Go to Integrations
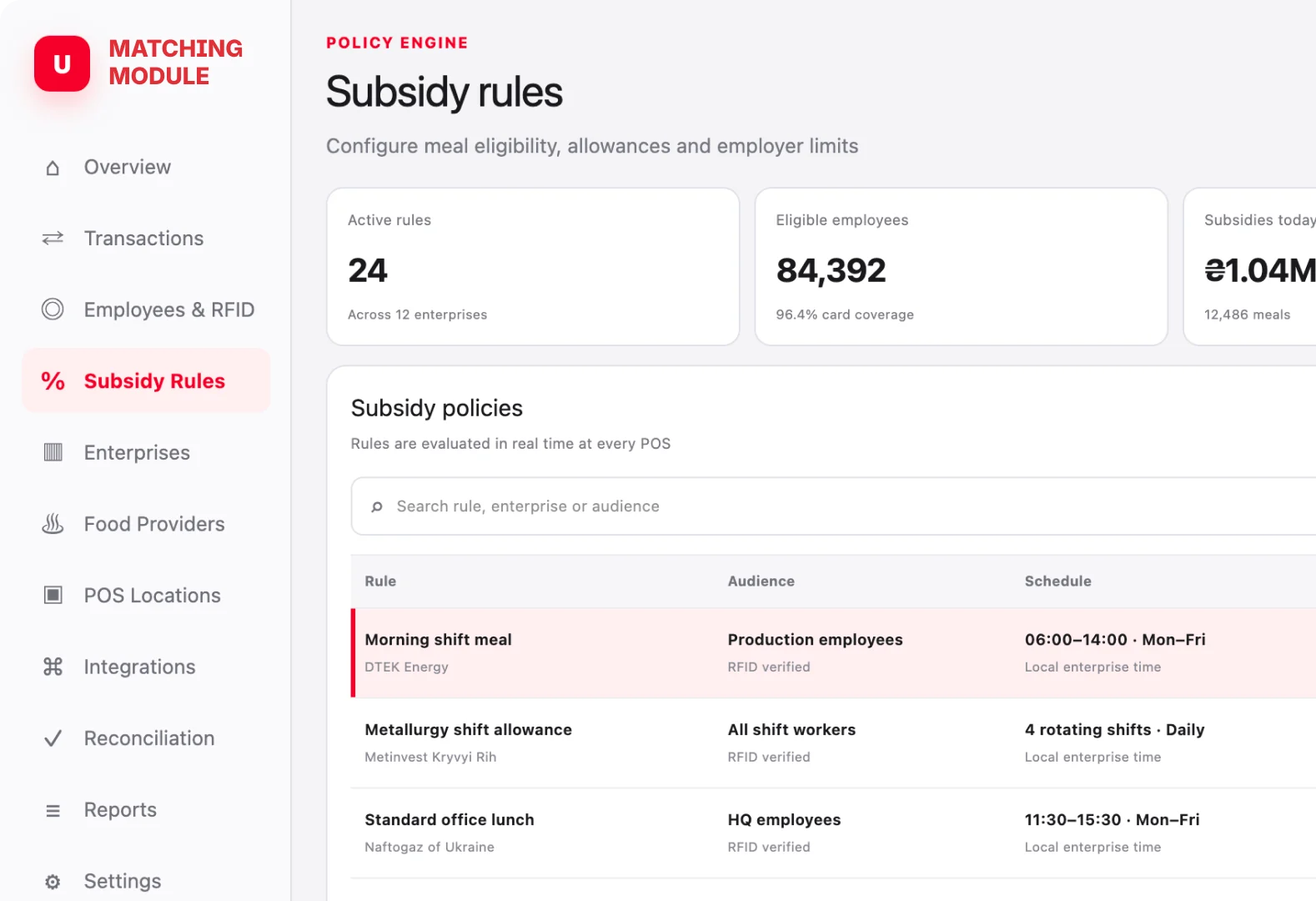The width and height of the screenshot is (1316, 901). click(146, 667)
